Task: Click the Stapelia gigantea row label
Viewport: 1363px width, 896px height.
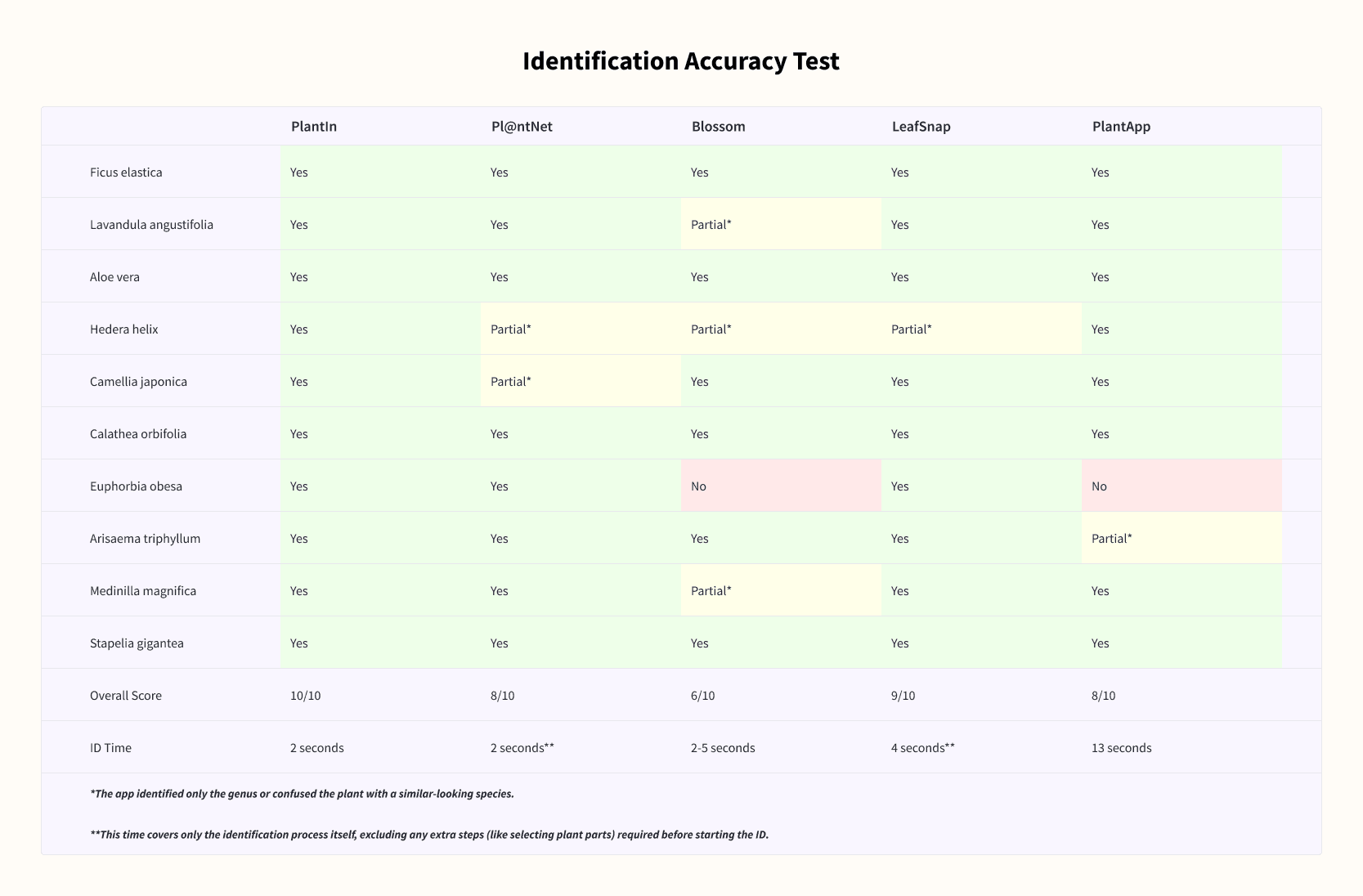Action: [x=137, y=643]
